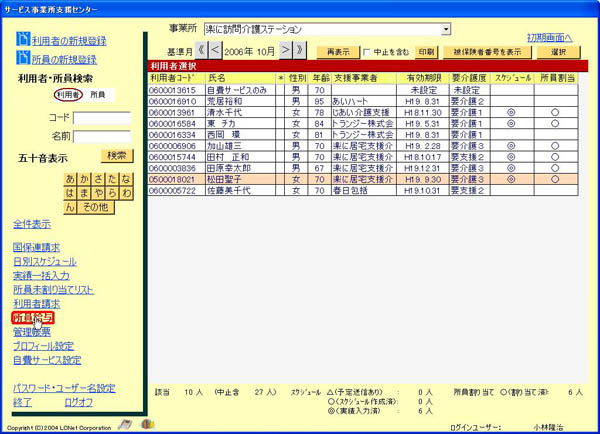Click schedule mark in 清水千代 row
The image size is (600, 434).
pos(511,113)
